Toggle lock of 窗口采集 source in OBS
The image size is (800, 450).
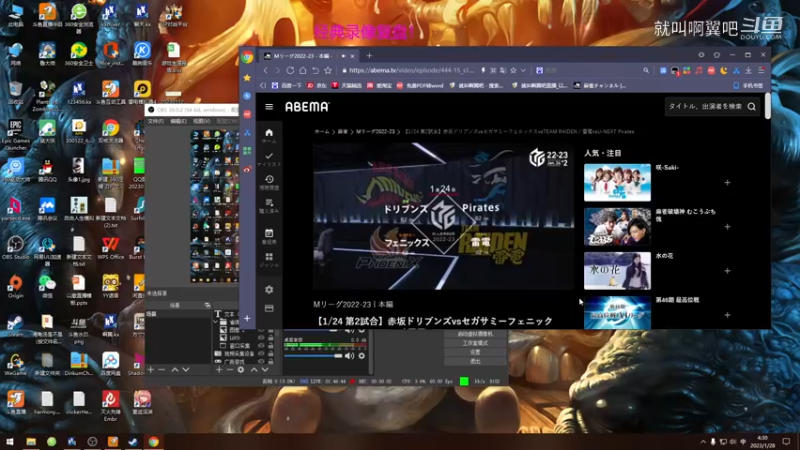coord(270,345)
